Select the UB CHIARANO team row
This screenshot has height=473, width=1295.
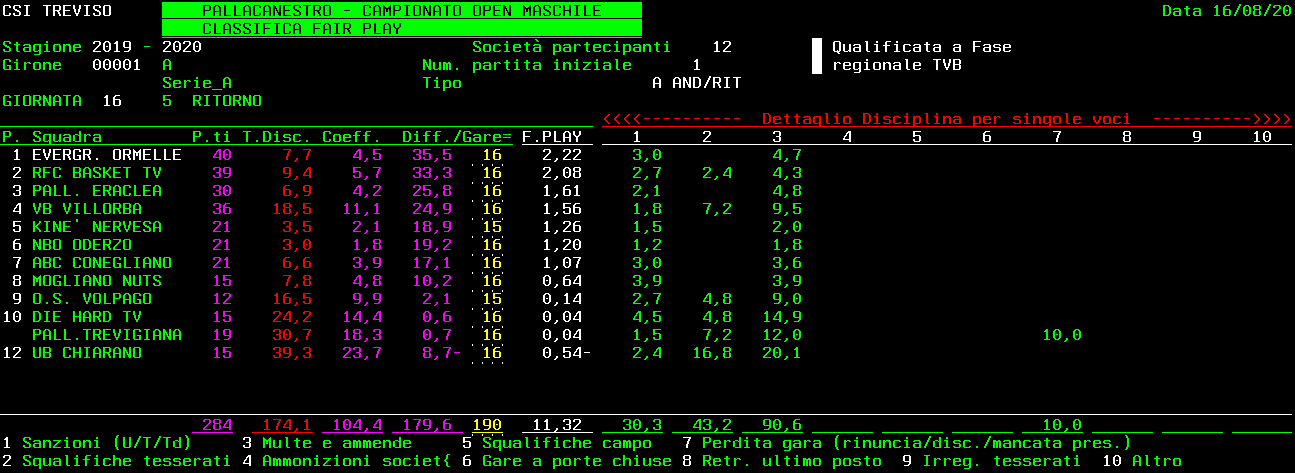[x=86, y=353]
